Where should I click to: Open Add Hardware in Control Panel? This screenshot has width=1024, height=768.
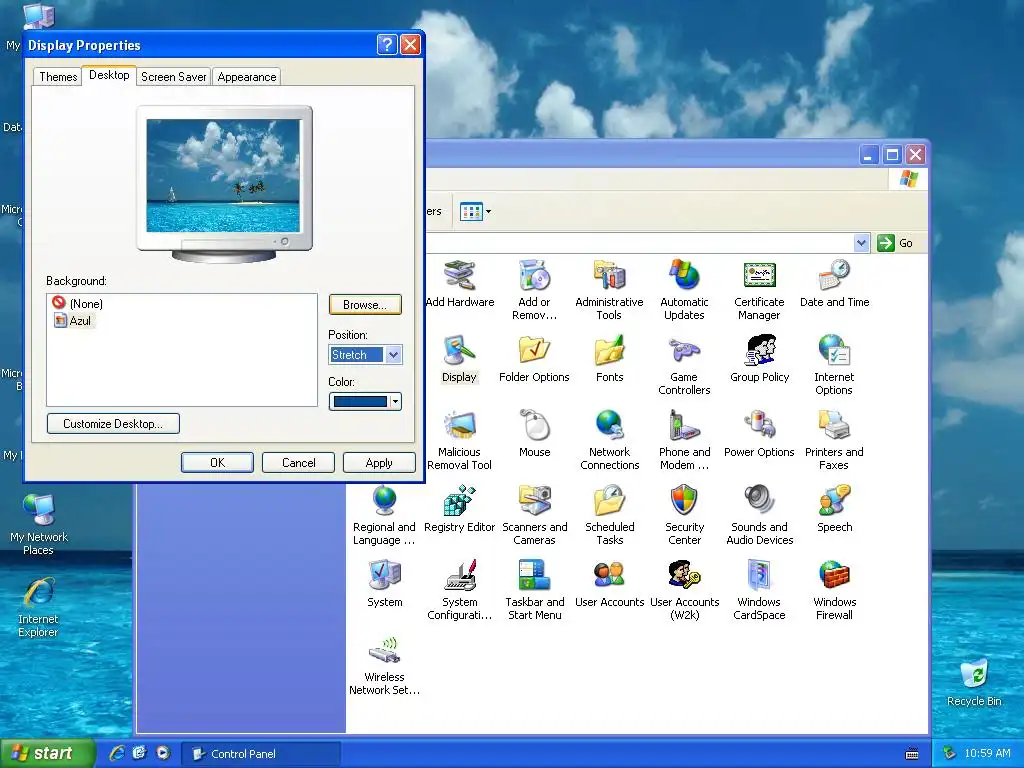pos(459,283)
